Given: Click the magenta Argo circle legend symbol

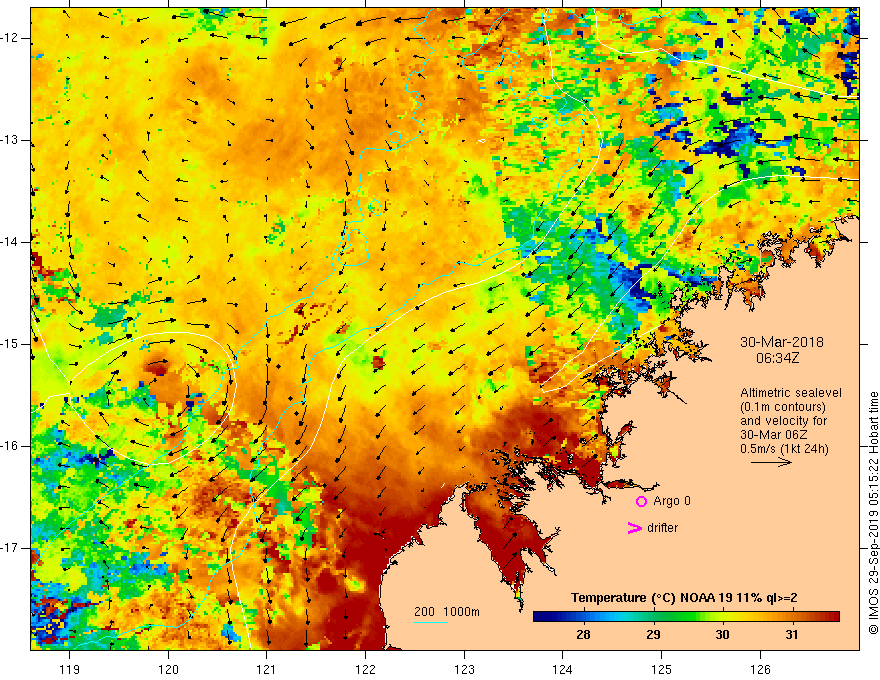Looking at the screenshot, I should click(x=641, y=502).
